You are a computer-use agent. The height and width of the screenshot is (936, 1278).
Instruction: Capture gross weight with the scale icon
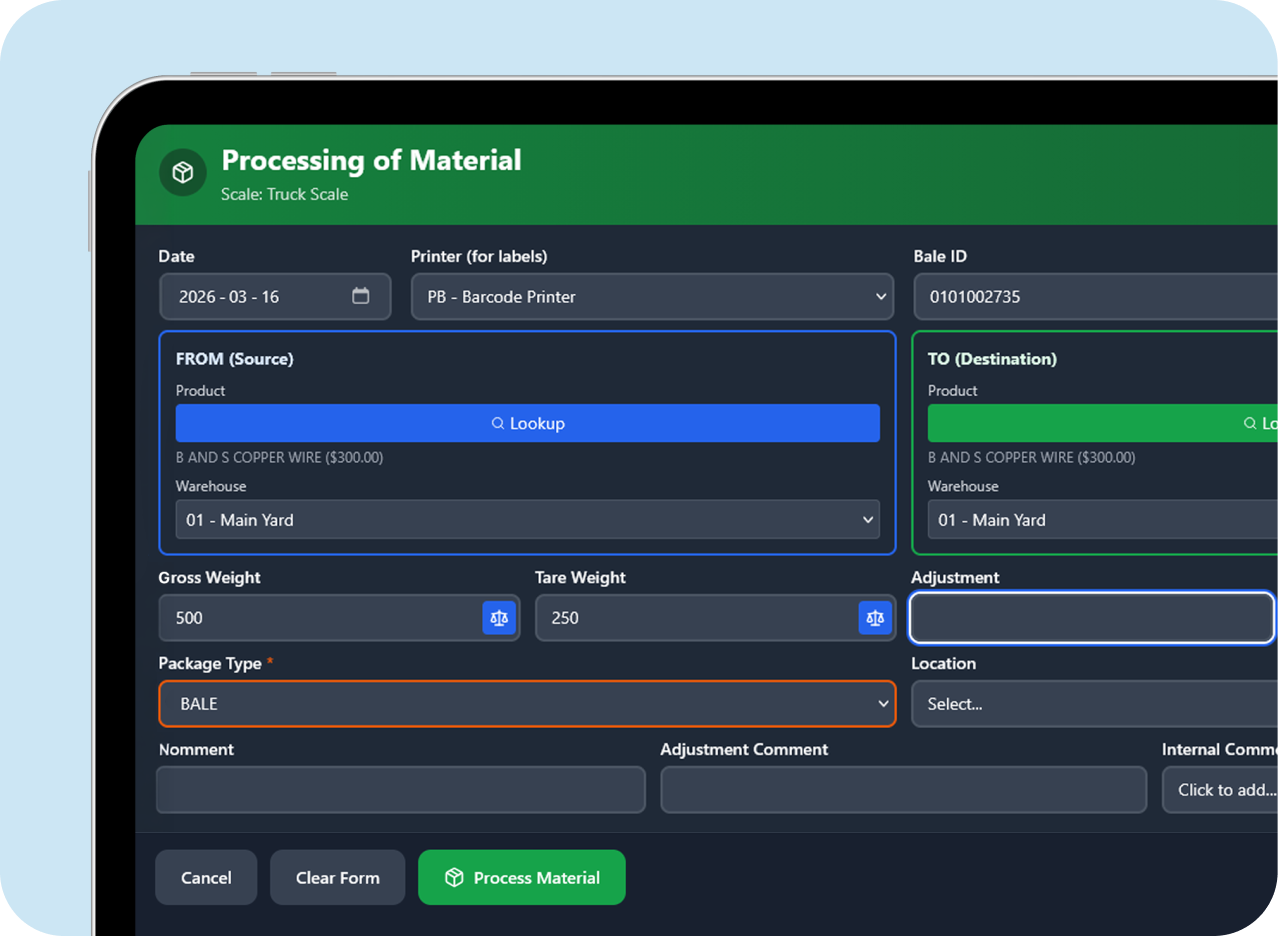[499, 618]
